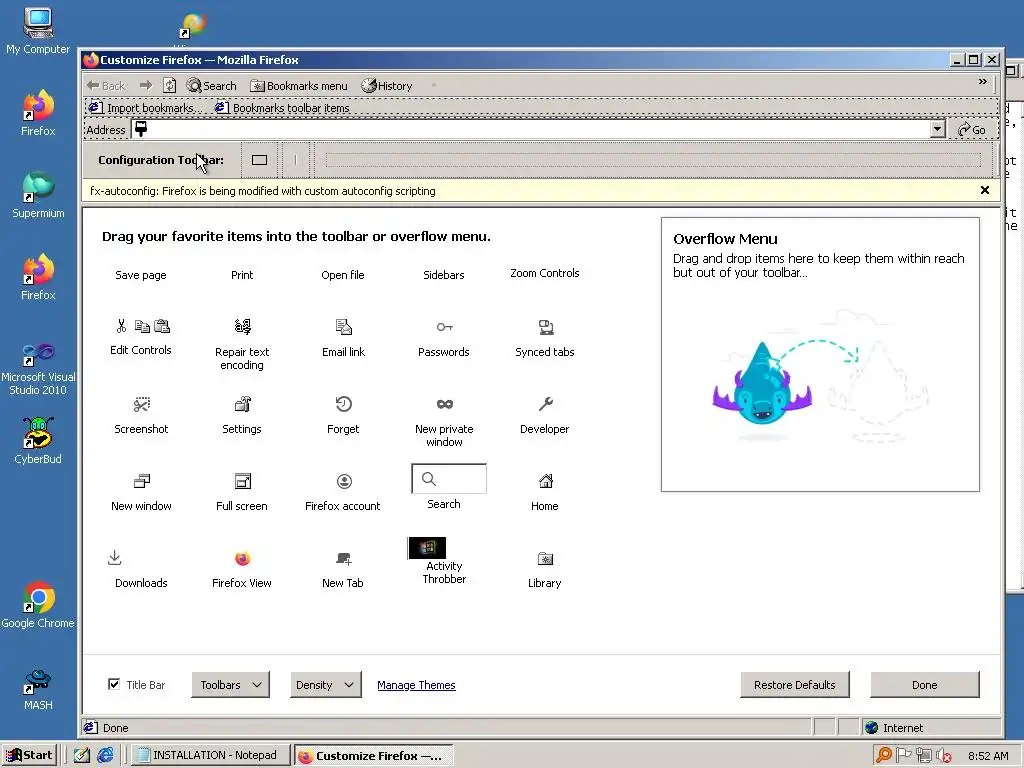1024x768 pixels.
Task: Click the Firefox View icon
Action: pos(242,558)
